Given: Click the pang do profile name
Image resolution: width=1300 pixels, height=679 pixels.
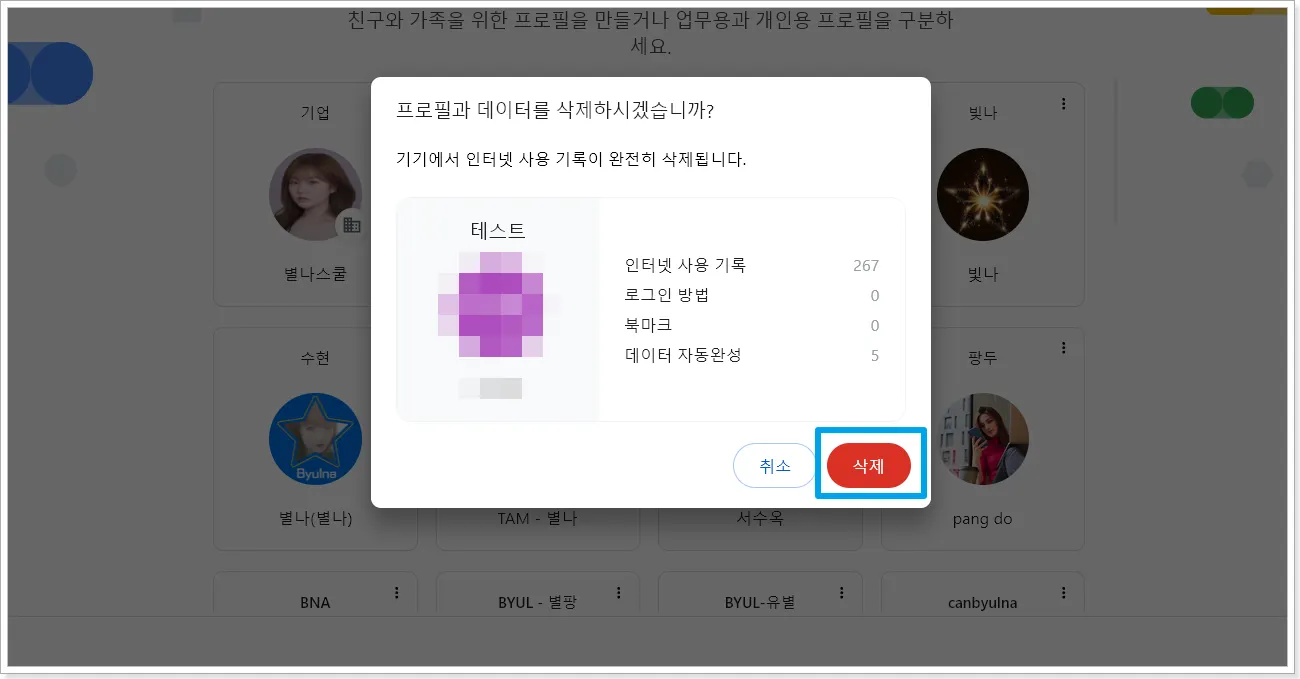Looking at the screenshot, I should point(982,519).
